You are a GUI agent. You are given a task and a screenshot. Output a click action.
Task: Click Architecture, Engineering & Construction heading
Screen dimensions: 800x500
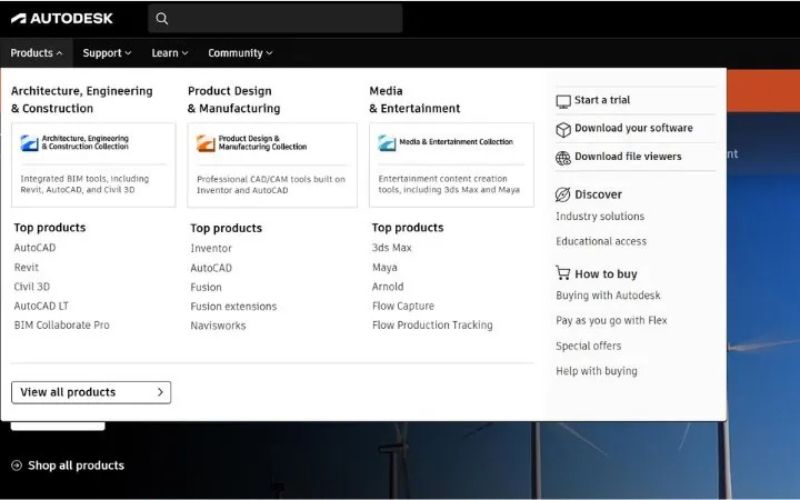tap(82, 99)
